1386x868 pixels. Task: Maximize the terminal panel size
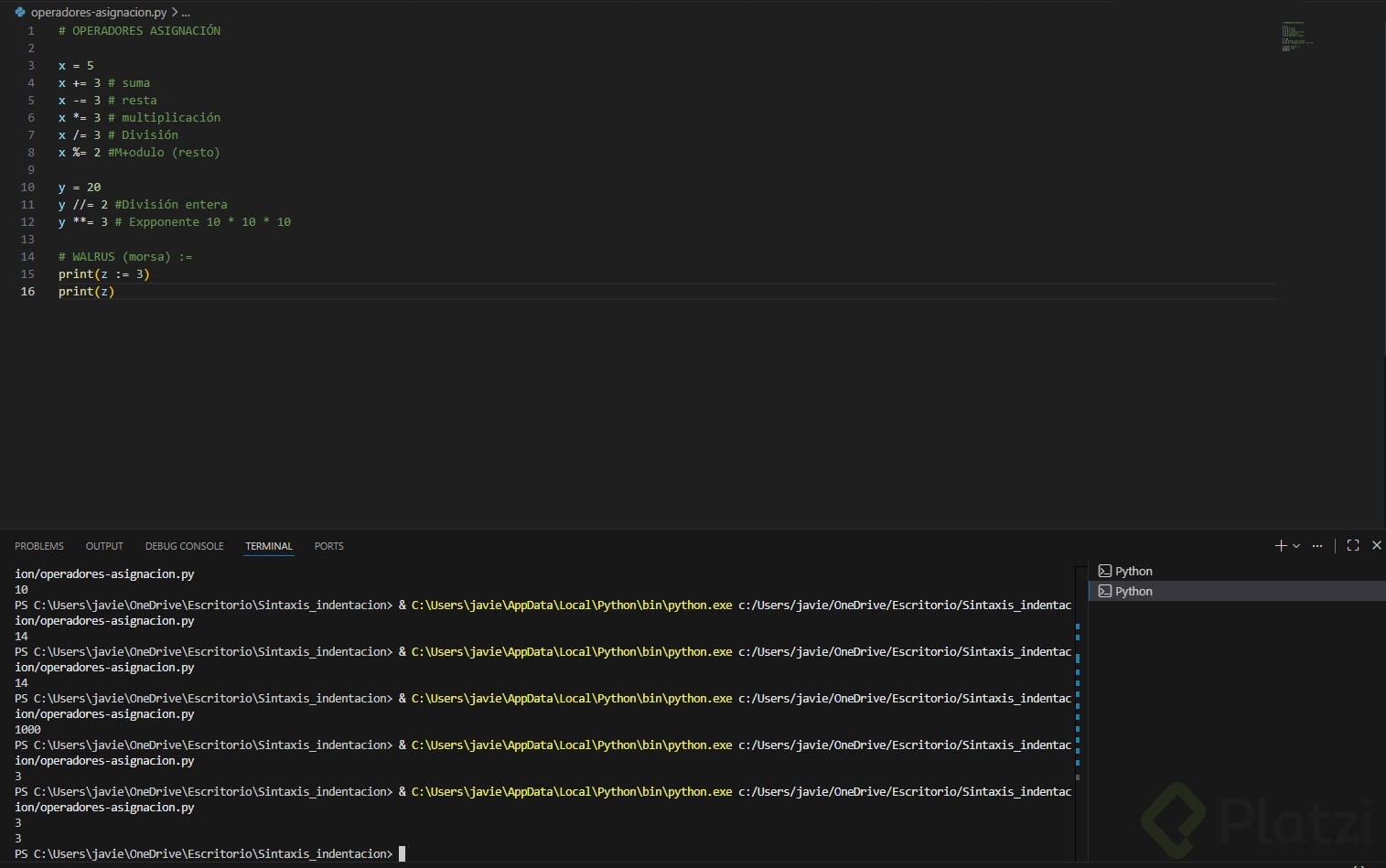coord(1353,545)
